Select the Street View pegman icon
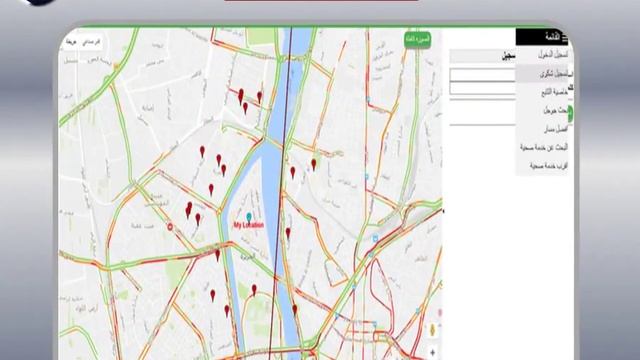This screenshot has width=640, height=360. 433,329
